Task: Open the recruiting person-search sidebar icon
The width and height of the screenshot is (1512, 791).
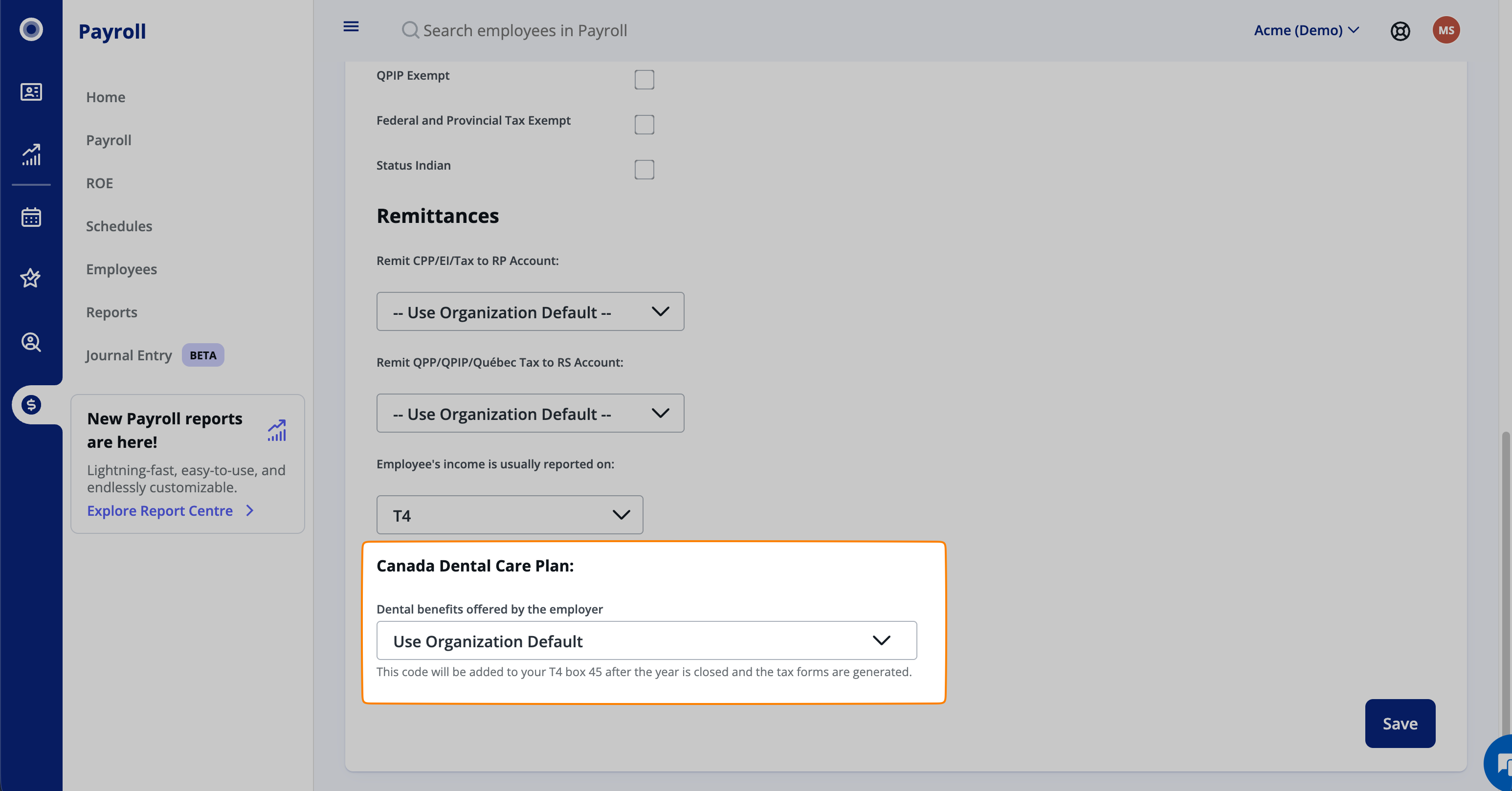Action: point(31,342)
